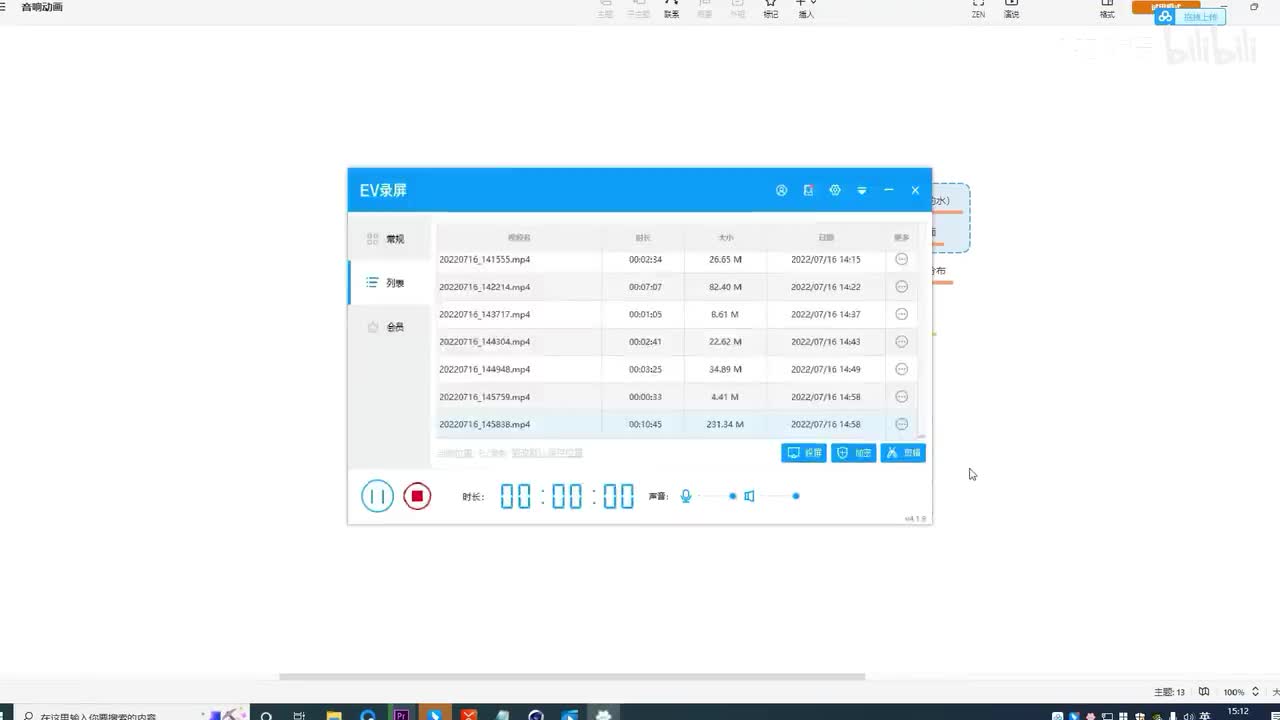Click the 34.89 M size cell
The image size is (1280, 720).
click(725, 369)
